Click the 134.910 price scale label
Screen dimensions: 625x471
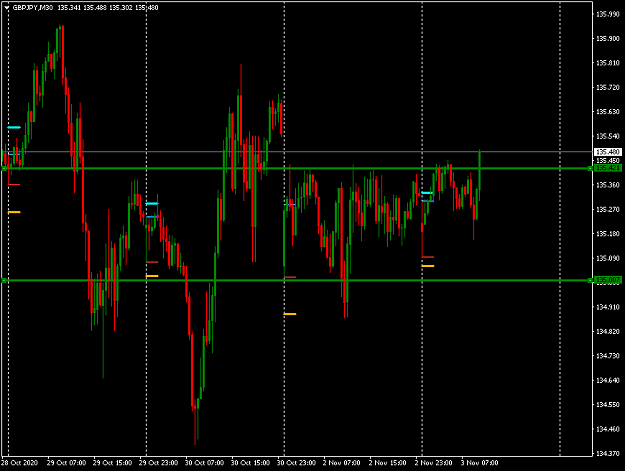coord(608,307)
